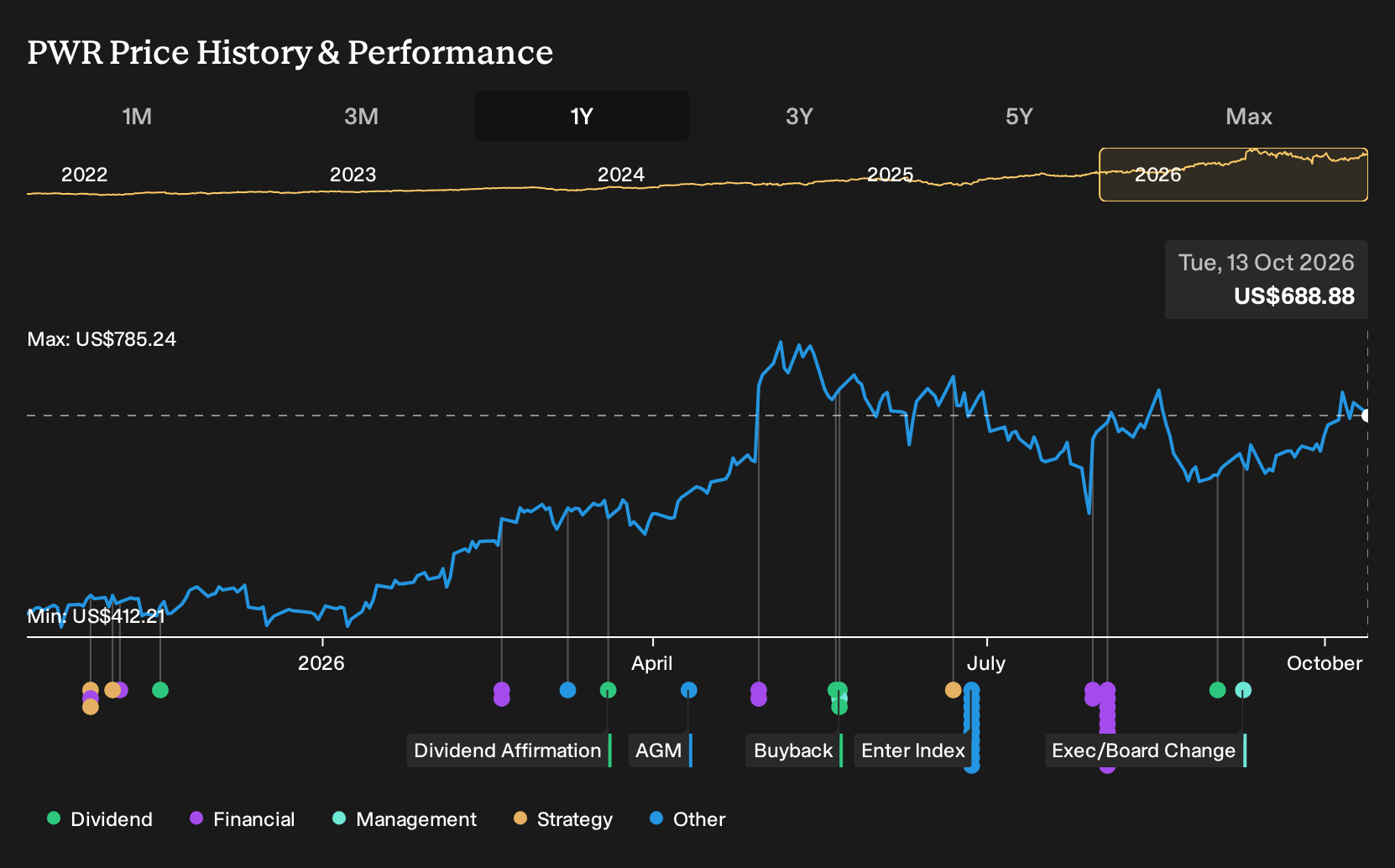Select the 1M time range tab
Viewport: 1395px width, 868px height.
(x=137, y=116)
